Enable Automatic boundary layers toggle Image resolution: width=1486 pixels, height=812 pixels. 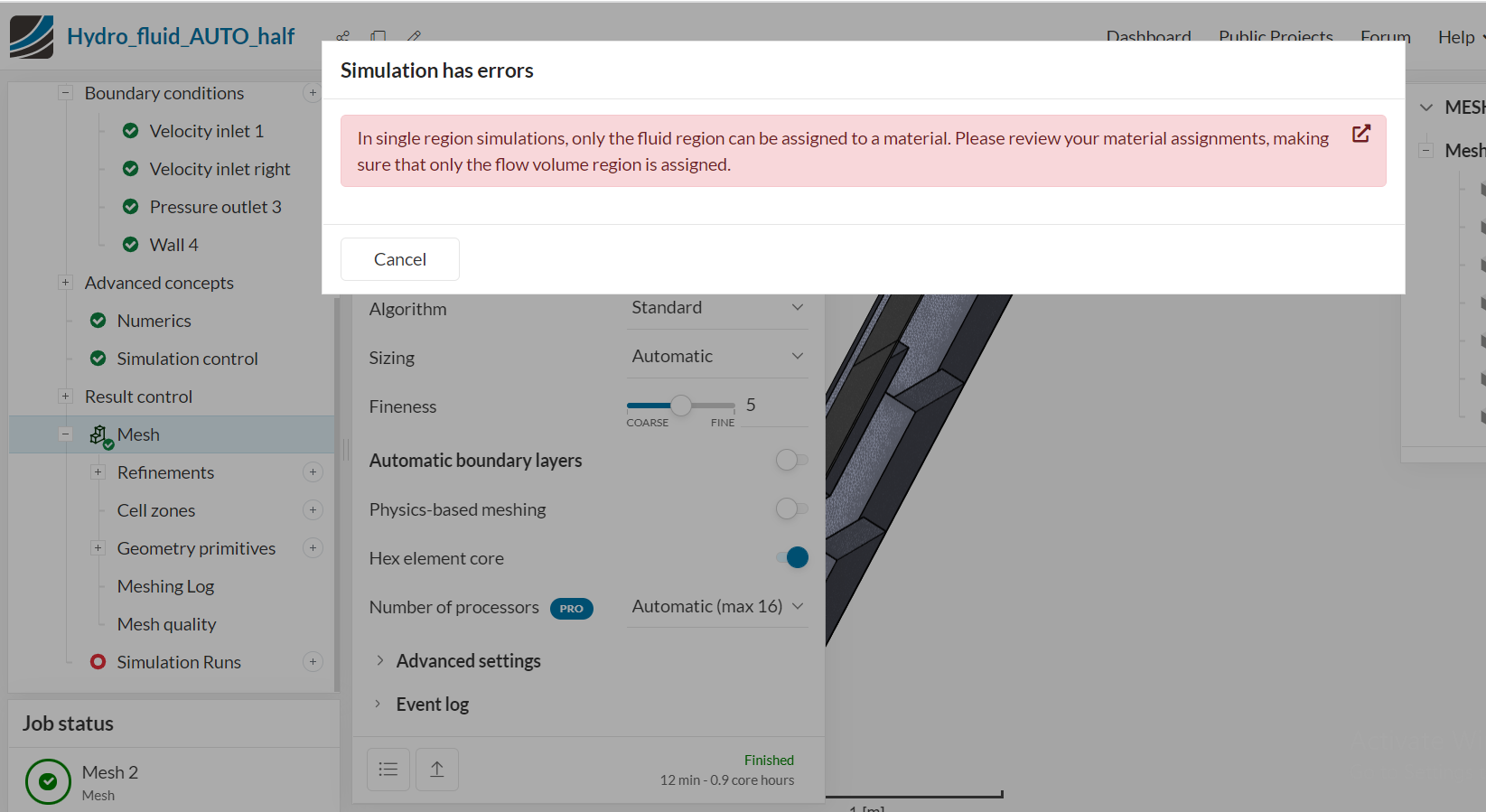tap(791, 461)
